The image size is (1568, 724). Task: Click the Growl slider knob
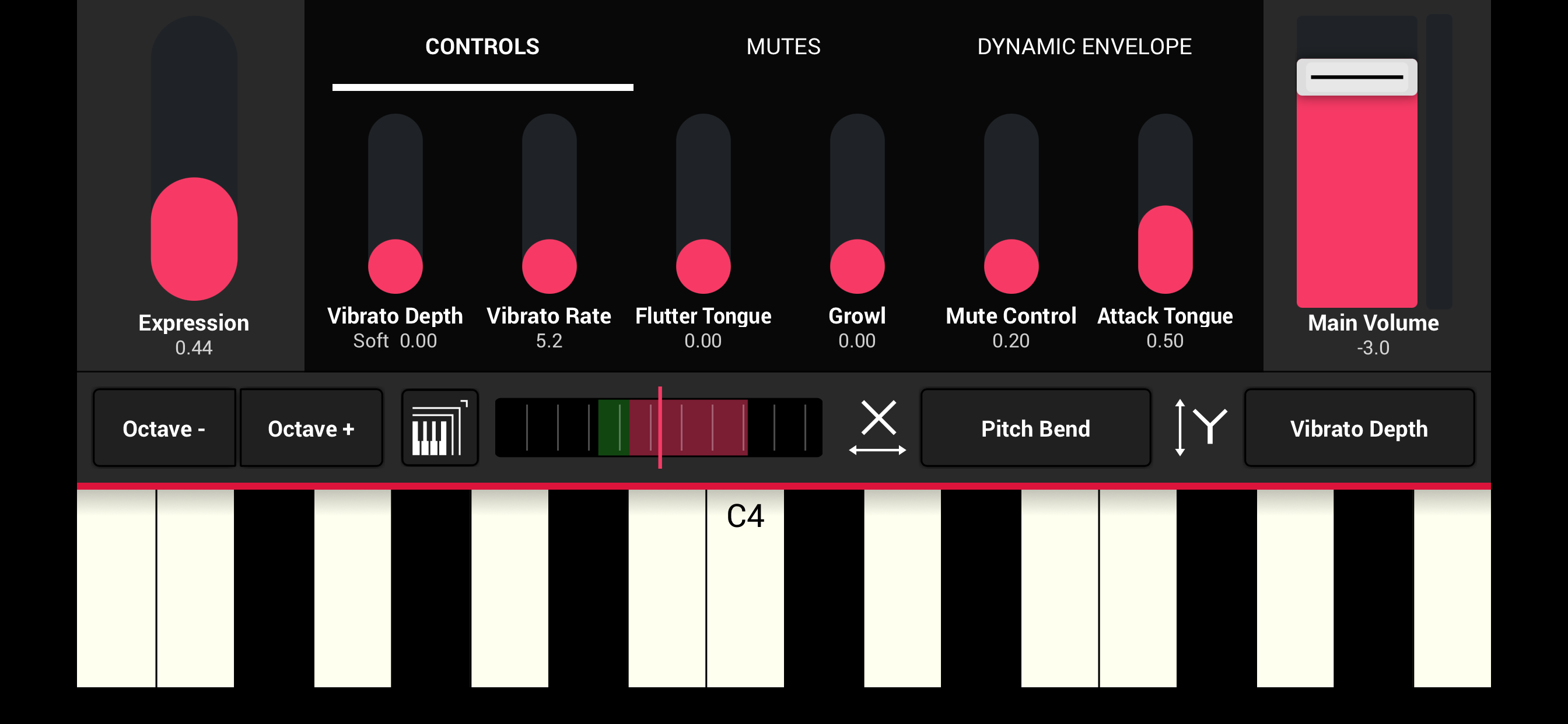(x=857, y=266)
